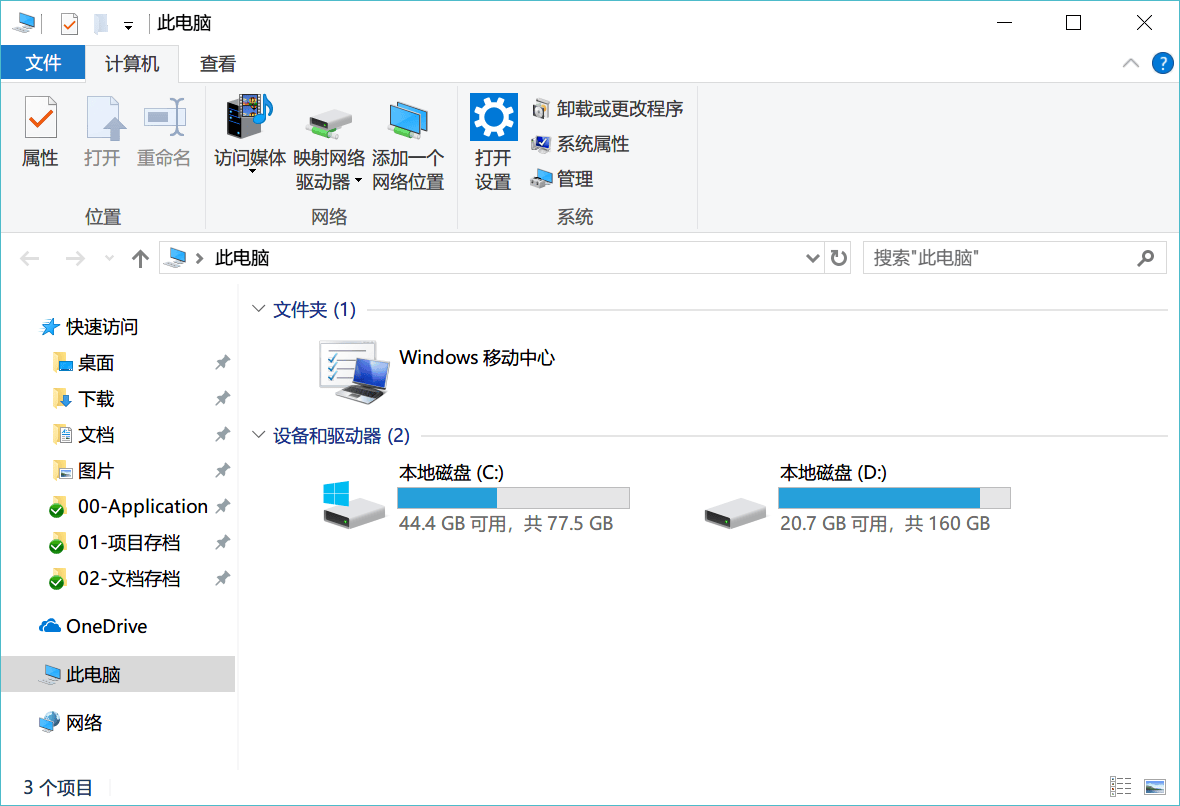This screenshot has height=806, width=1180.
Task: Collapse the ribbon with the chevron arrow
Action: (1131, 63)
